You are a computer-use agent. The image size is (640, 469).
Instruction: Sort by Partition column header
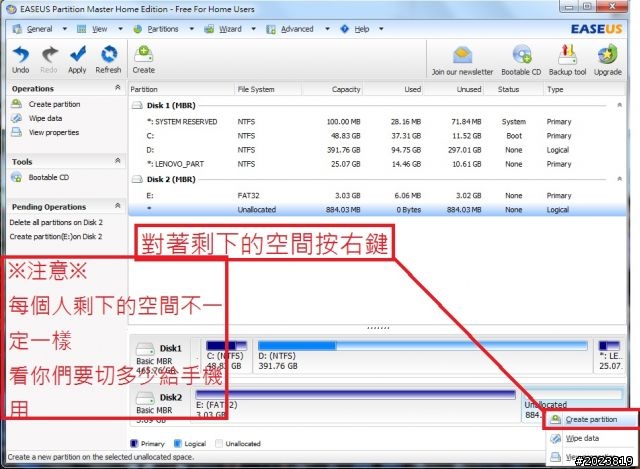[x=182, y=89]
